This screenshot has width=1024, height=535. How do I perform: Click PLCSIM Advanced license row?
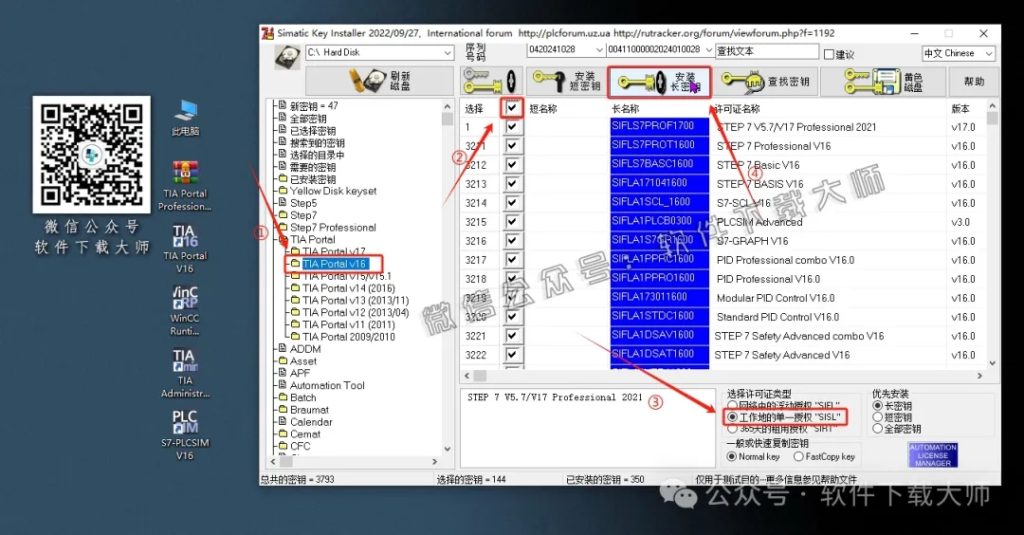(x=760, y=222)
